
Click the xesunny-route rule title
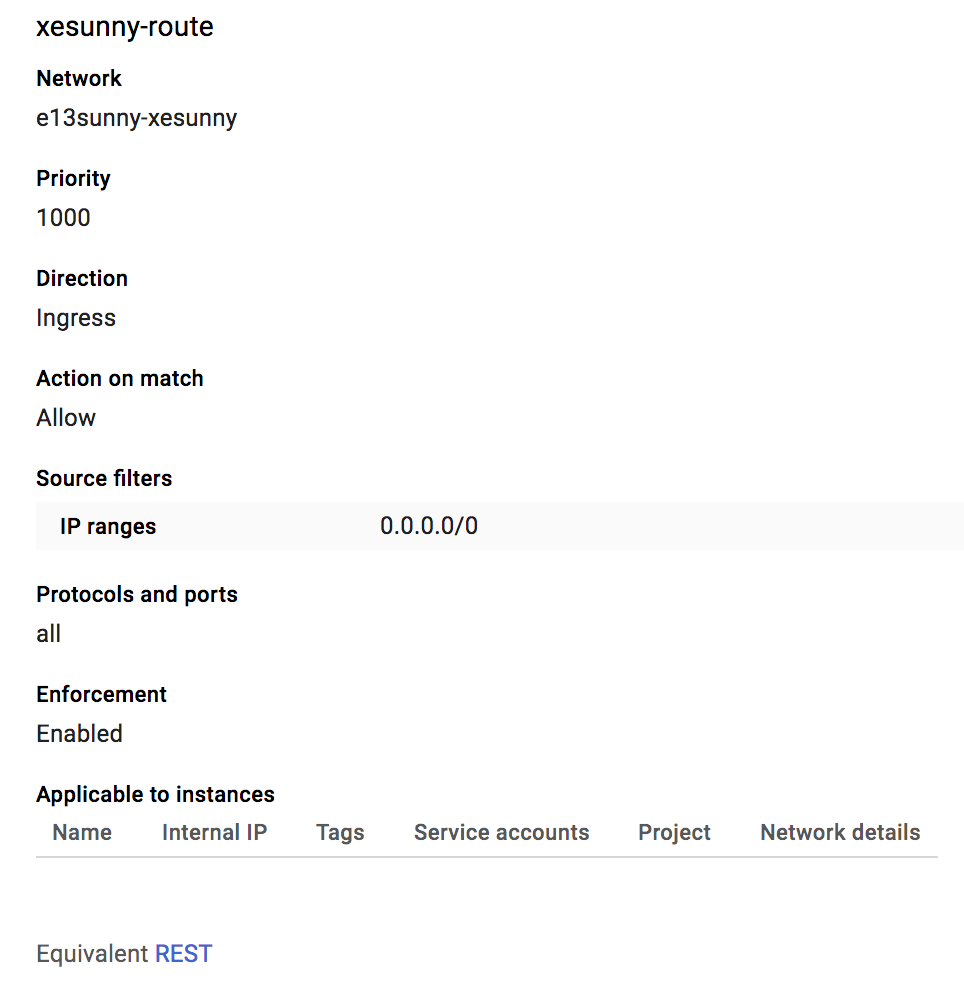[x=125, y=27]
